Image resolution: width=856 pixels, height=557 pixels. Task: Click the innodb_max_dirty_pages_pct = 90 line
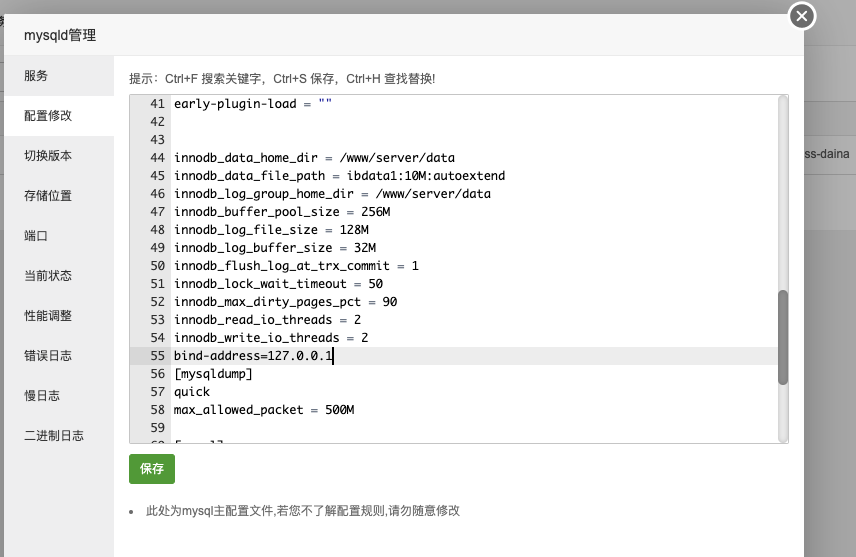(x=286, y=302)
